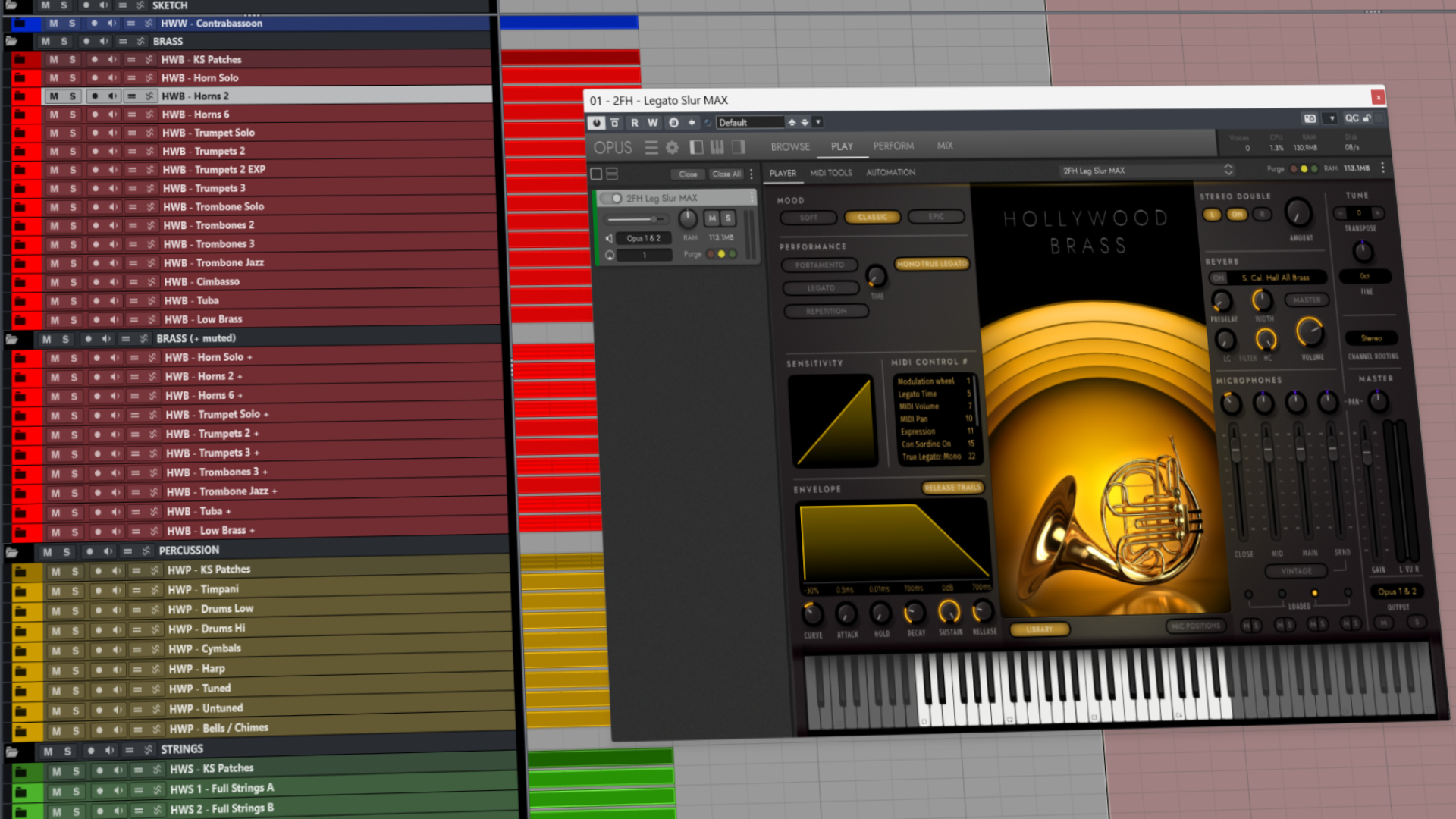Select stacked multi view icon in rack
Viewport: 1456px width, 819px height.
click(x=612, y=174)
